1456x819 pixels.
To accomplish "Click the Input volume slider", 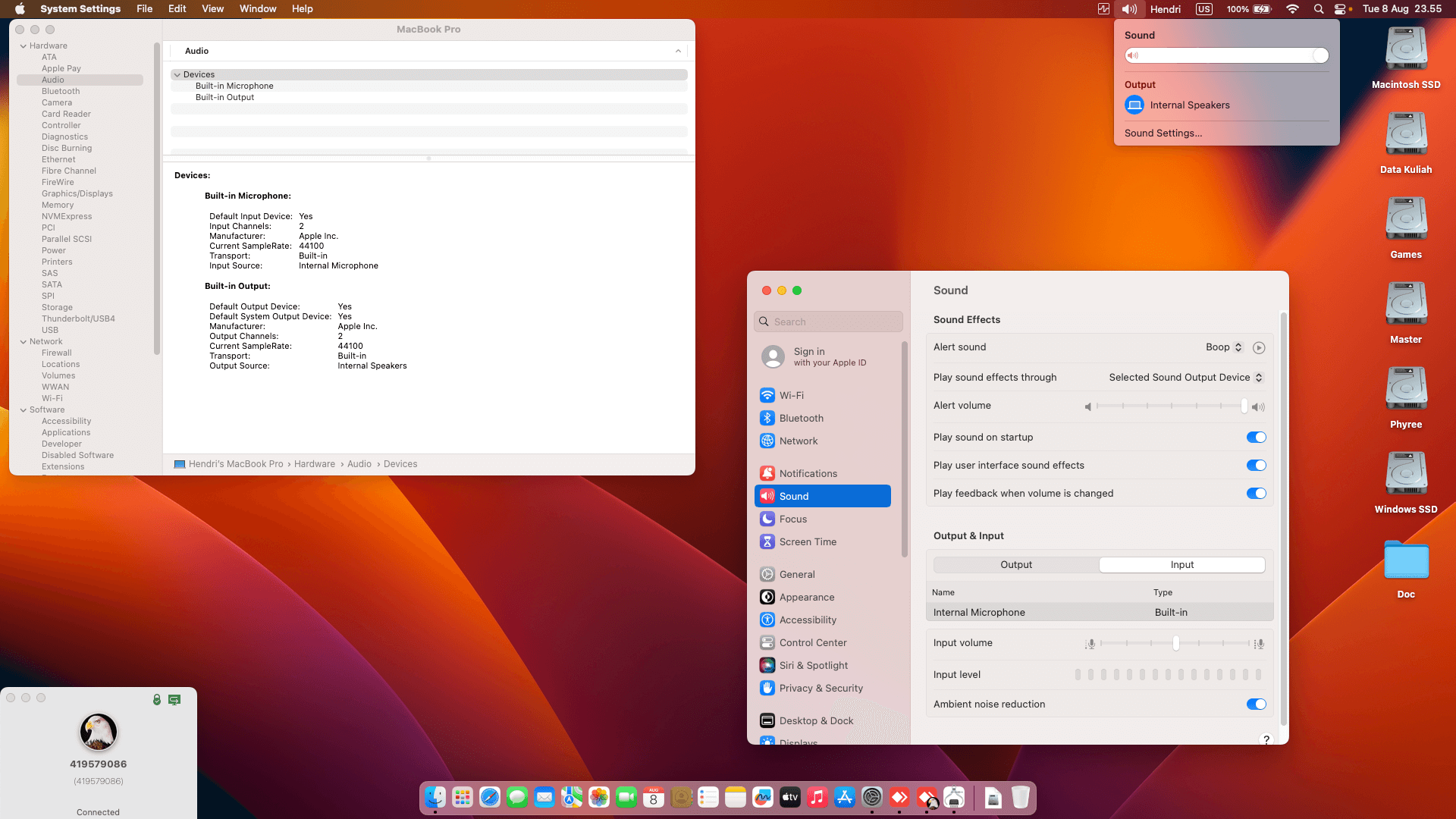I will point(1174,644).
